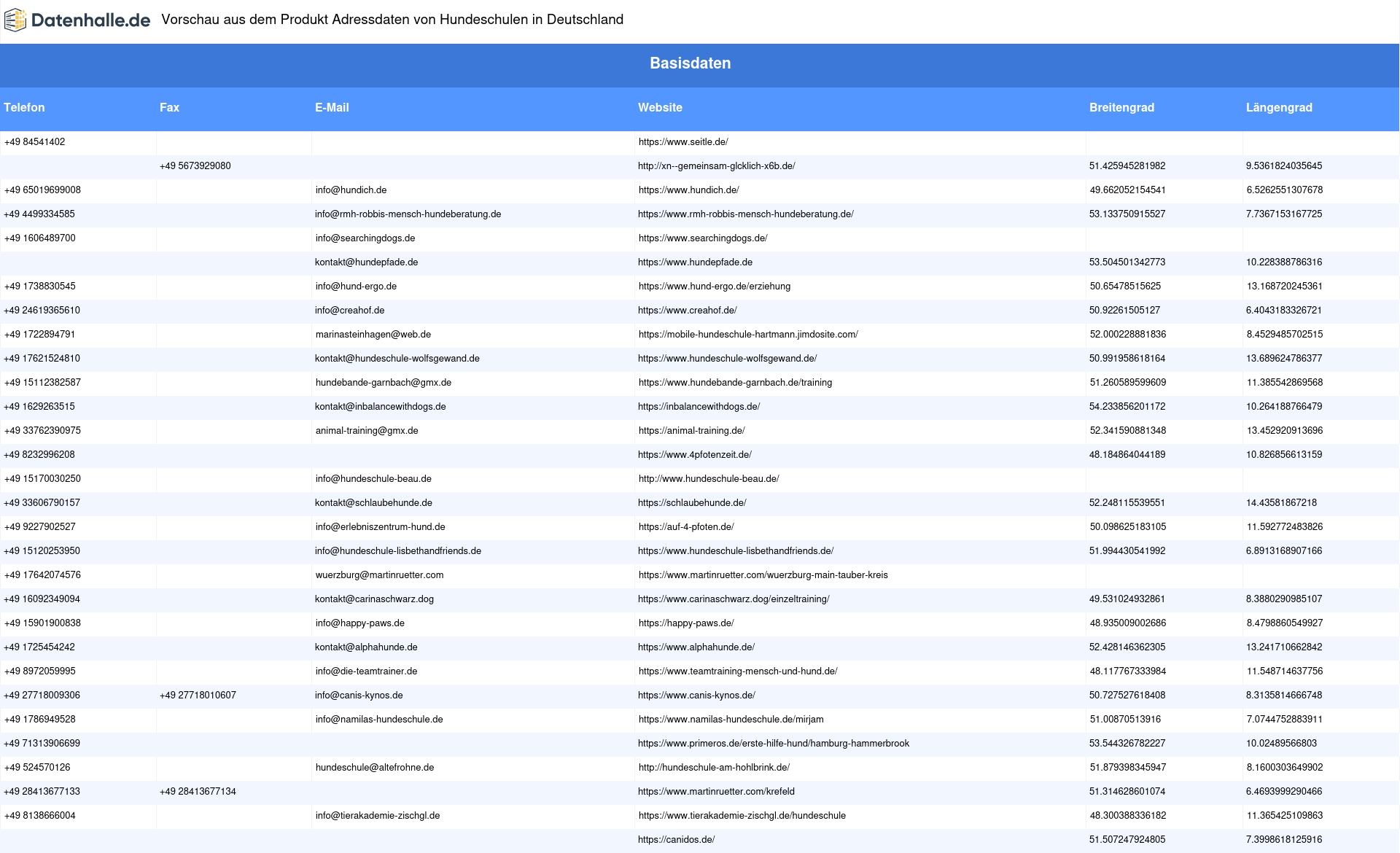Select phone number +49 71313906699

(x=42, y=744)
